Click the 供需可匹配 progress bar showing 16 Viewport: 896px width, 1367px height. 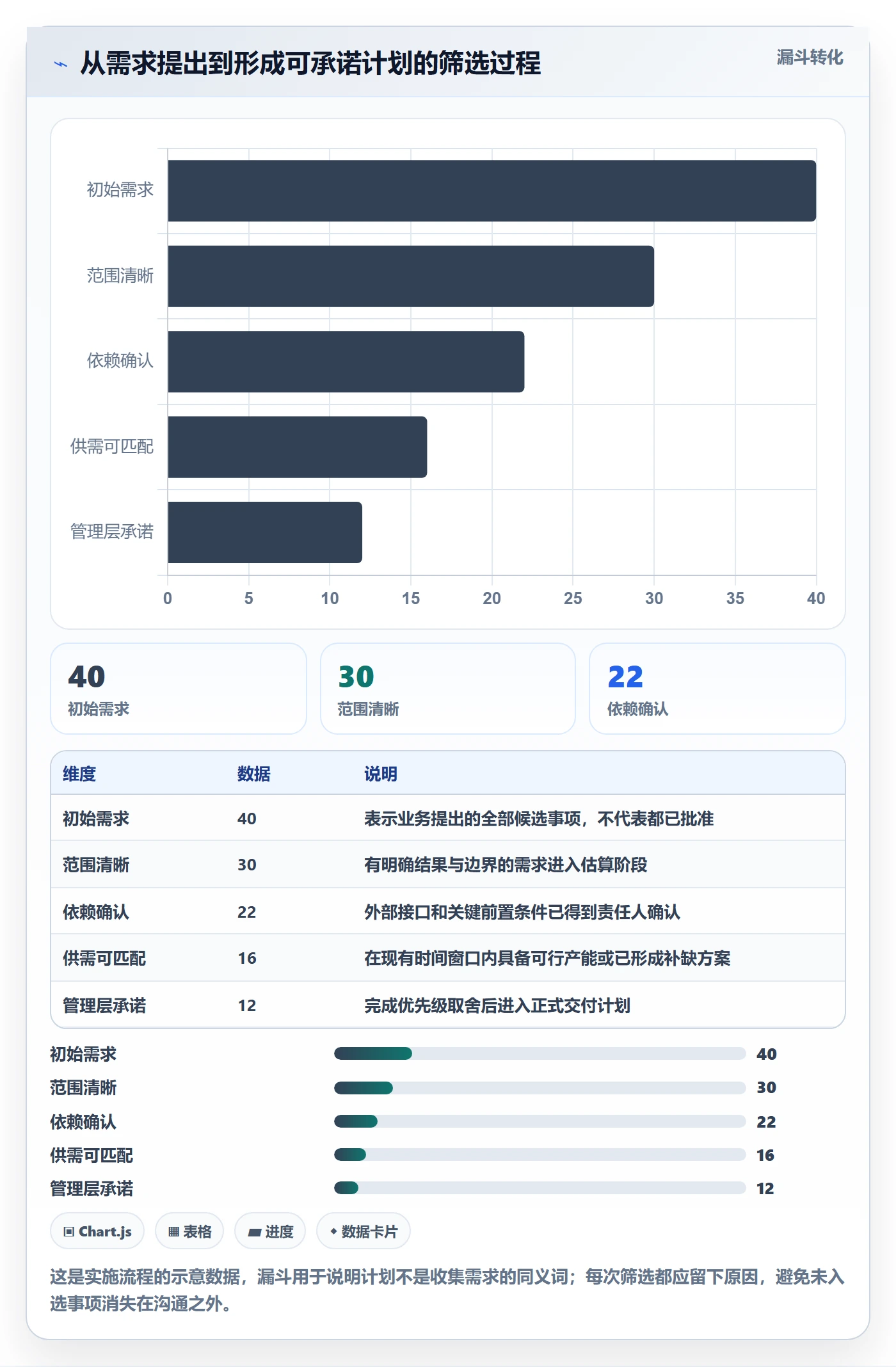click(x=540, y=1155)
